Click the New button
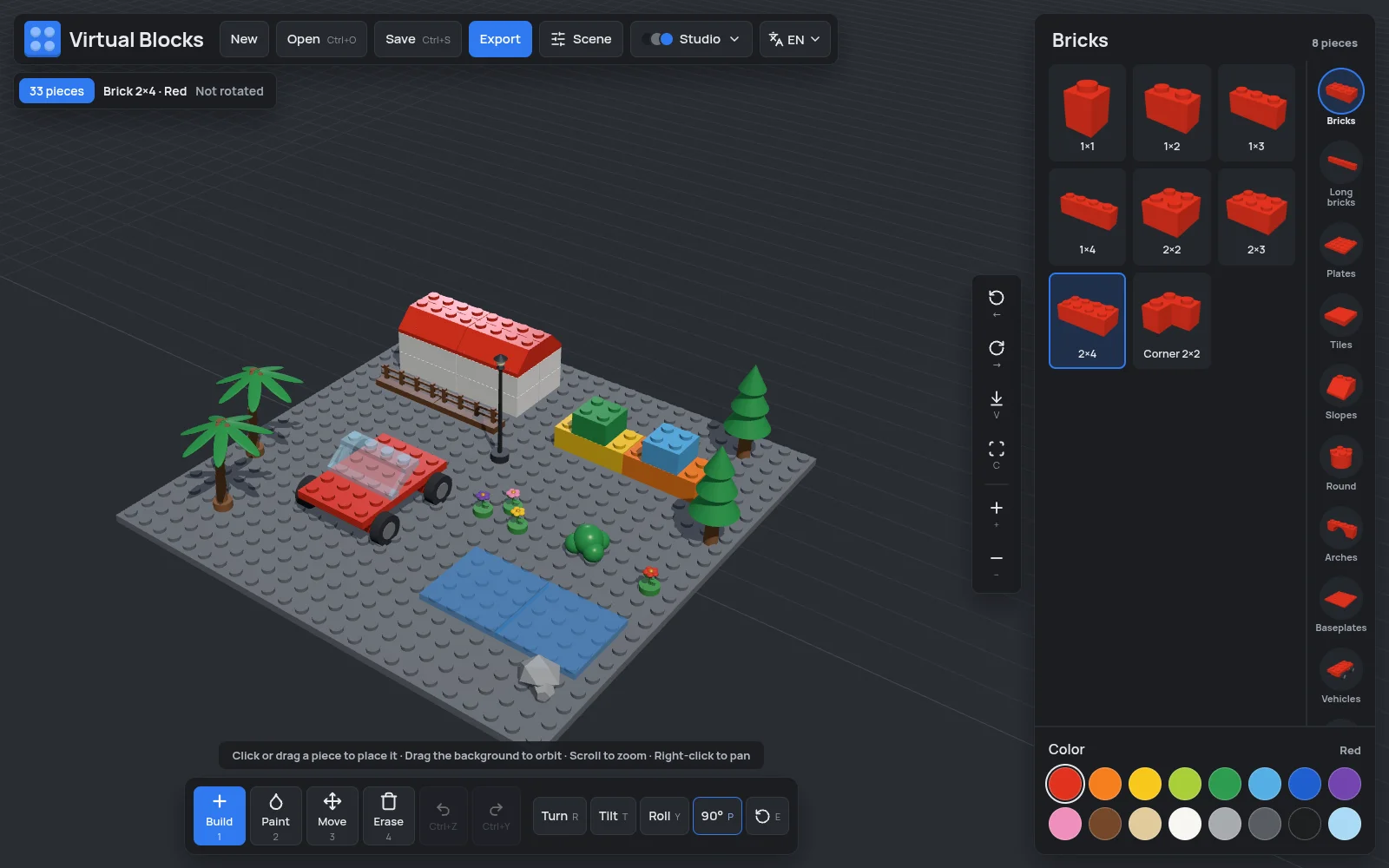The image size is (1389, 868). 244,39
